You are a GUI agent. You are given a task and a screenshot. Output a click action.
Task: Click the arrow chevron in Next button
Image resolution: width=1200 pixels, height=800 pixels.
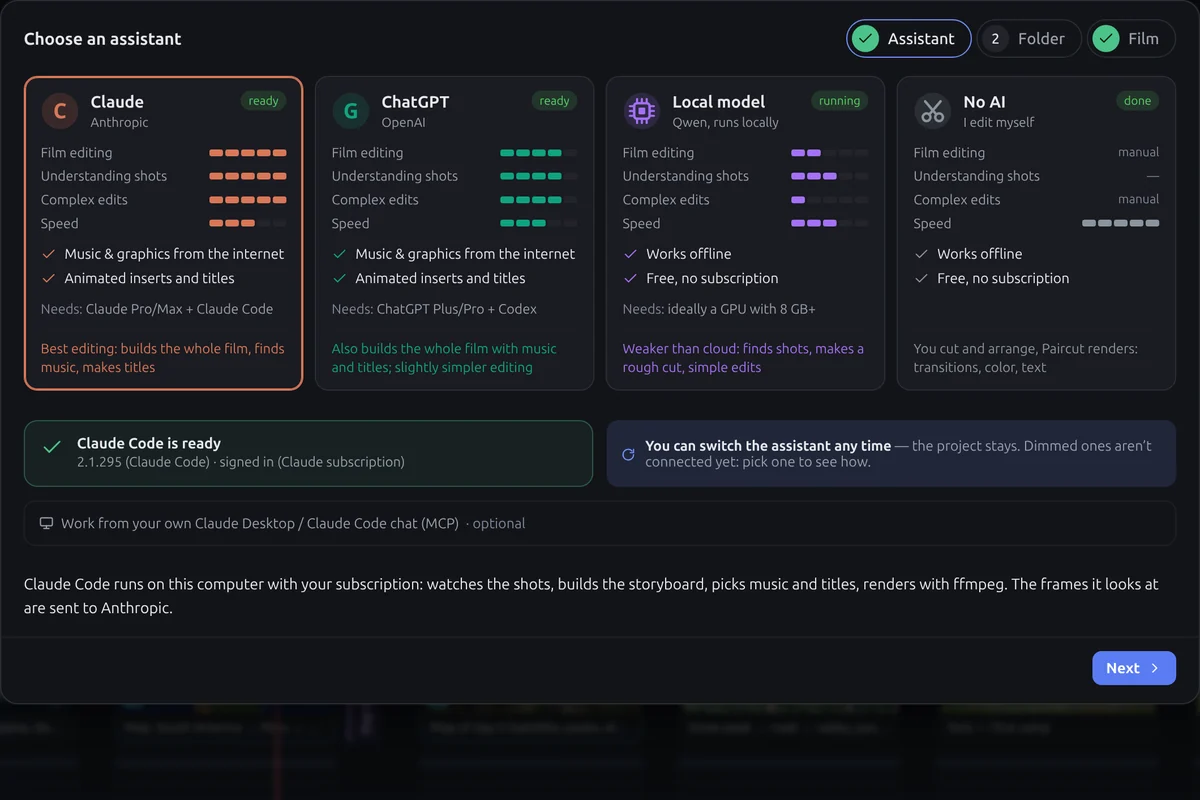point(1154,668)
